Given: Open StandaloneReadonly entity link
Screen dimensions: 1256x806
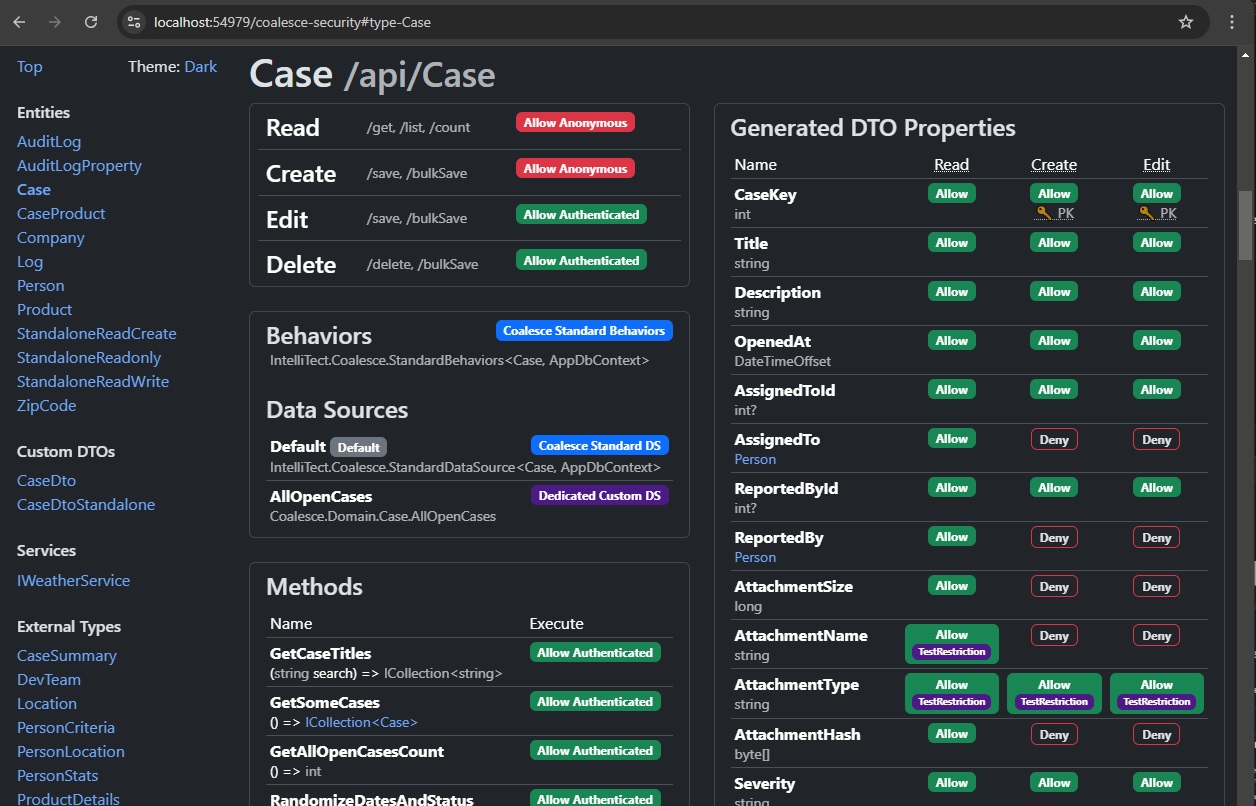Looking at the screenshot, I should pyautogui.click(x=89, y=358).
